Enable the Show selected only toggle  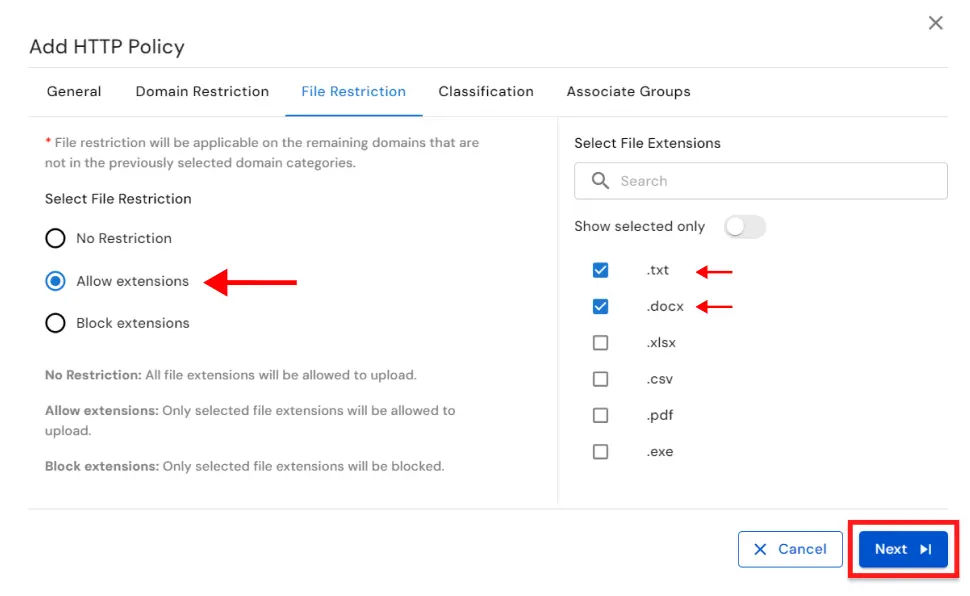click(745, 227)
